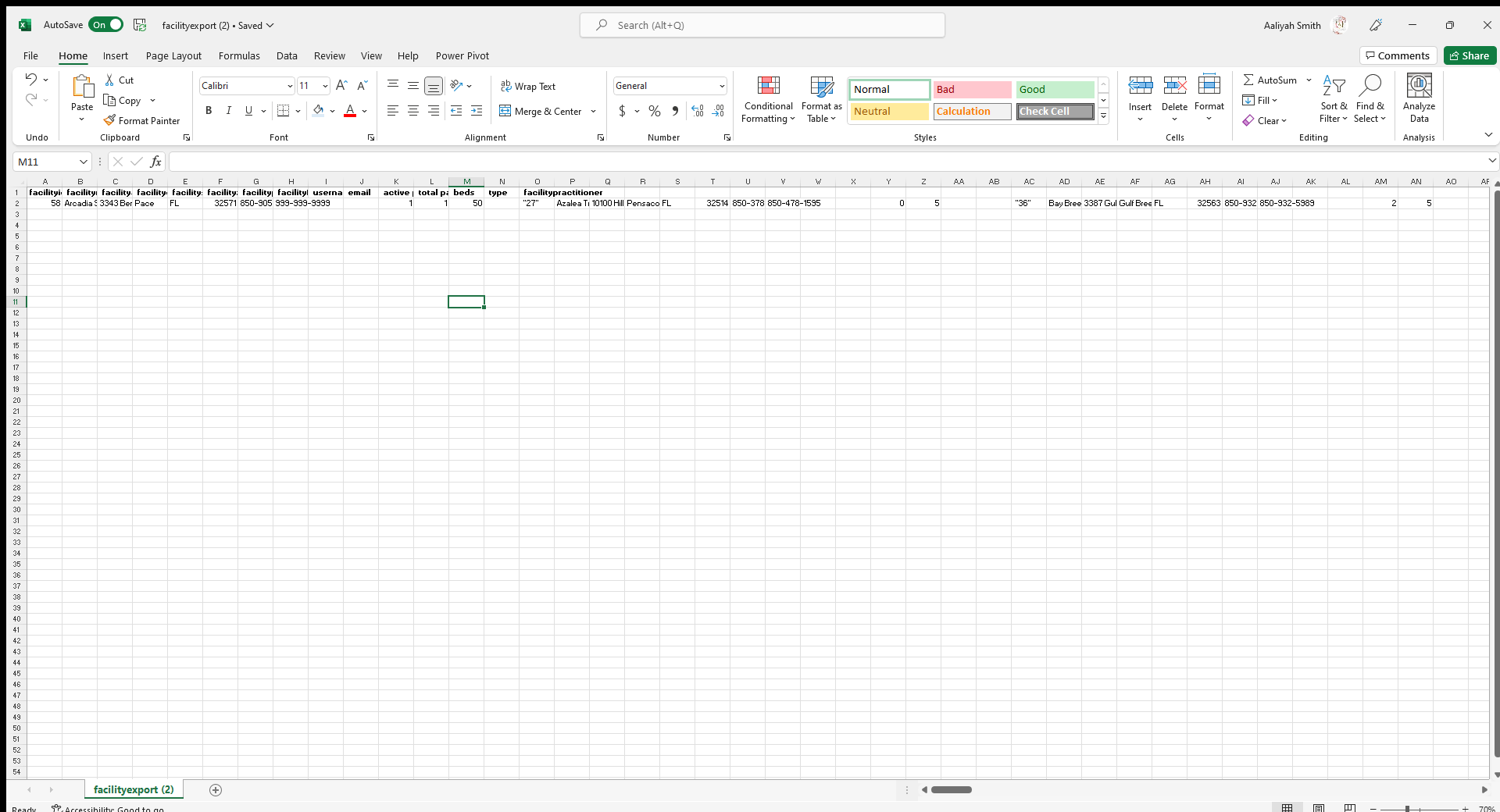The image size is (1500, 812).
Task: Open the General number format dropdown
Action: tap(722, 86)
